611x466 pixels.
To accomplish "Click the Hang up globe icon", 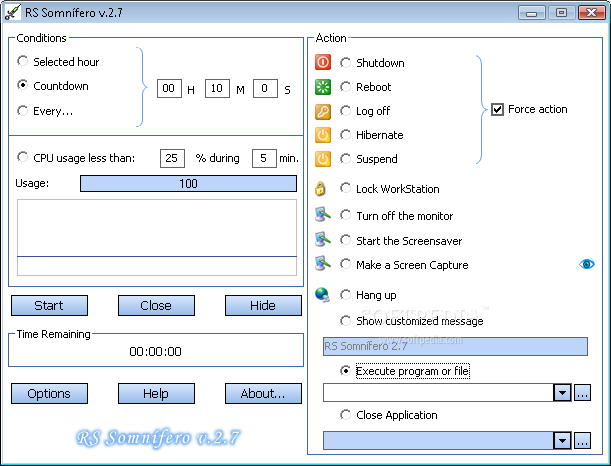I will pyautogui.click(x=323, y=295).
